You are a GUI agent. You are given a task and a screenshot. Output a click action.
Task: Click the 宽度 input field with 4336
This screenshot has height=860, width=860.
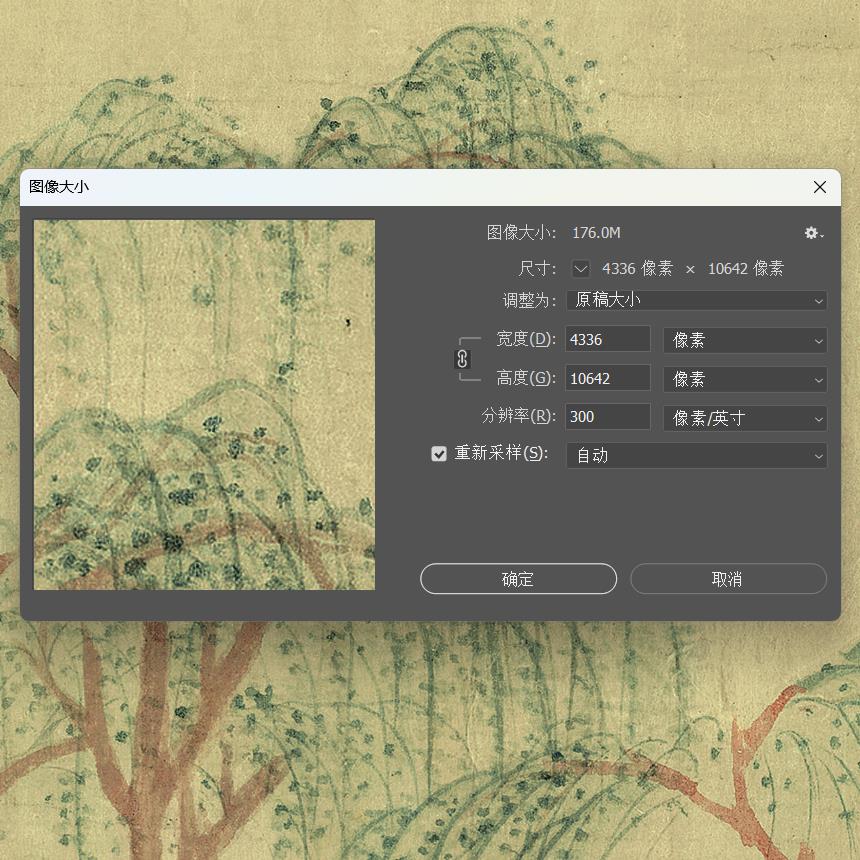(x=608, y=340)
